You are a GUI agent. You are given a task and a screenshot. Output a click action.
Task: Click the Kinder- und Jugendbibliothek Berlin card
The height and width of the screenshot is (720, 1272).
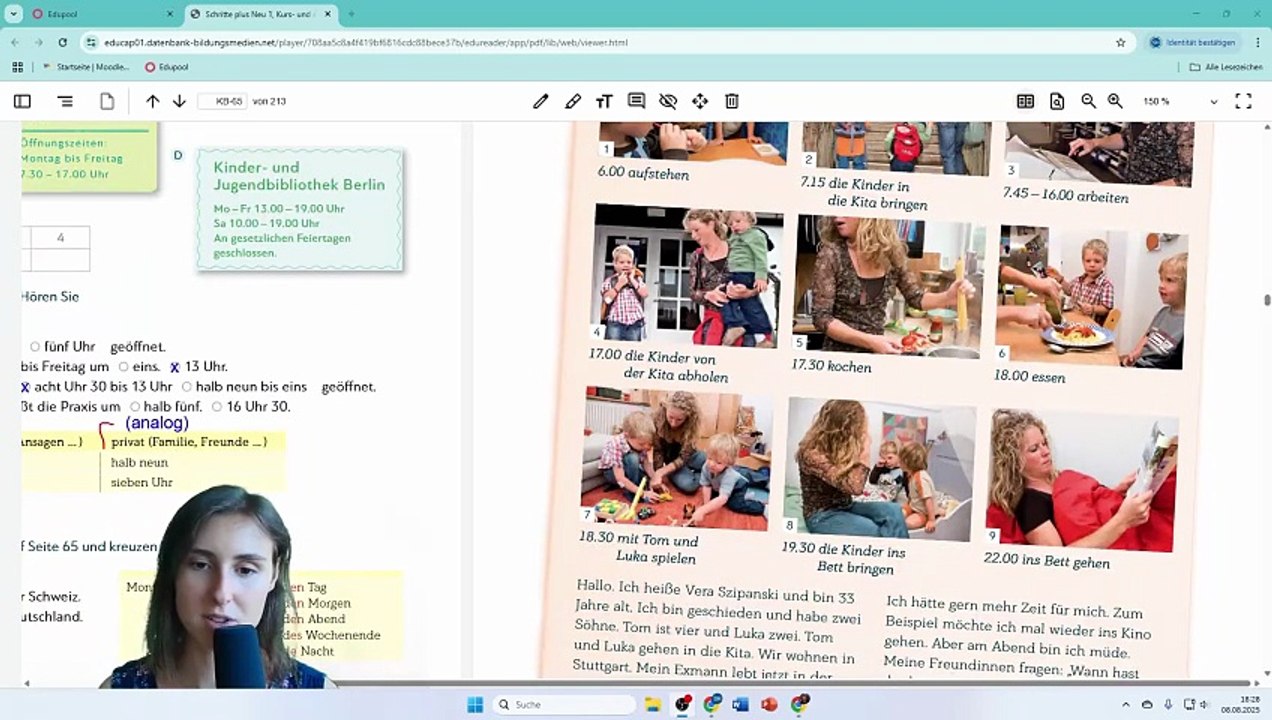click(300, 209)
